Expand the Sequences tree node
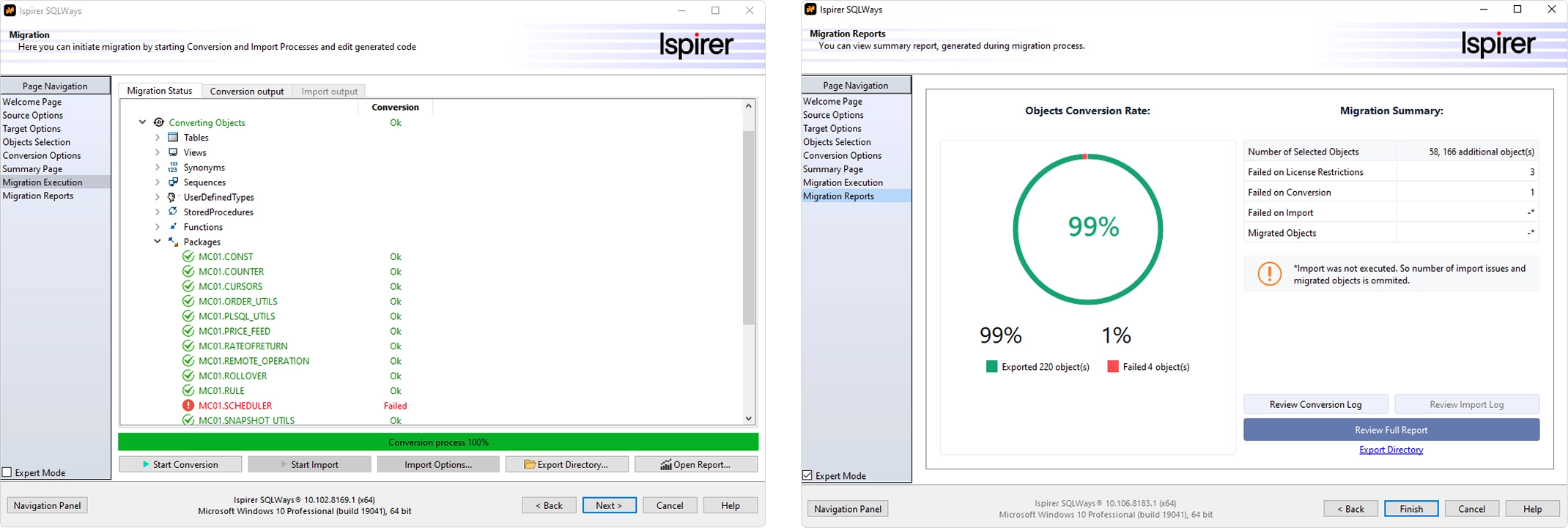Viewport: 1568px width, 528px height. click(158, 182)
